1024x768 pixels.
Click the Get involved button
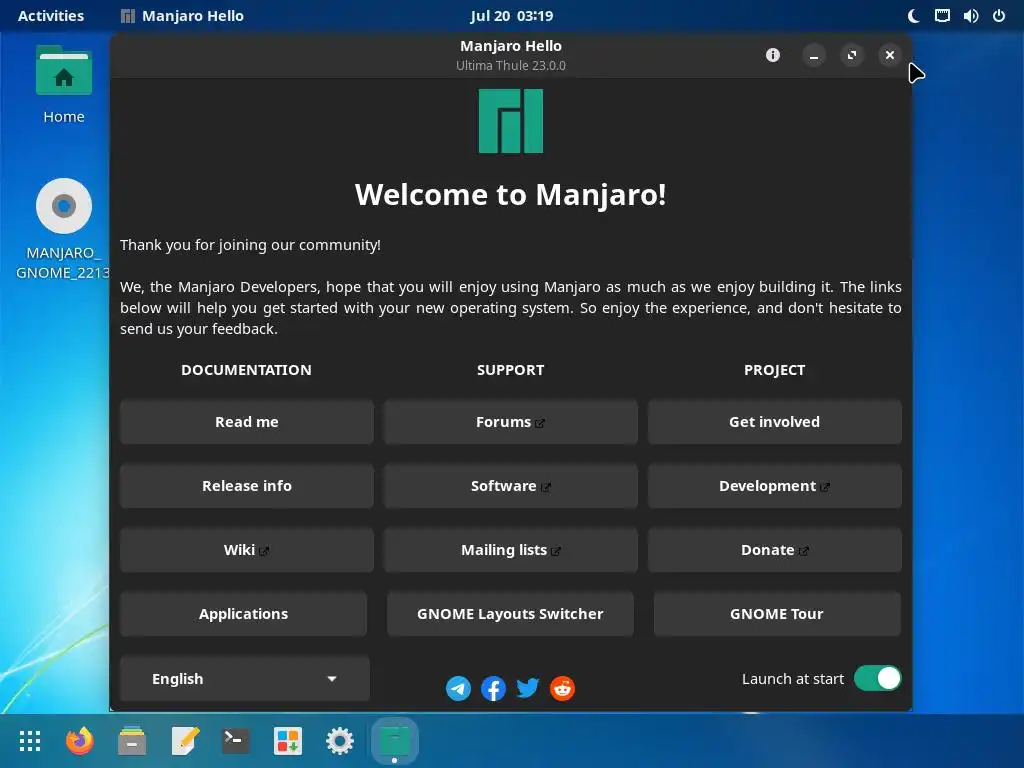coord(775,422)
